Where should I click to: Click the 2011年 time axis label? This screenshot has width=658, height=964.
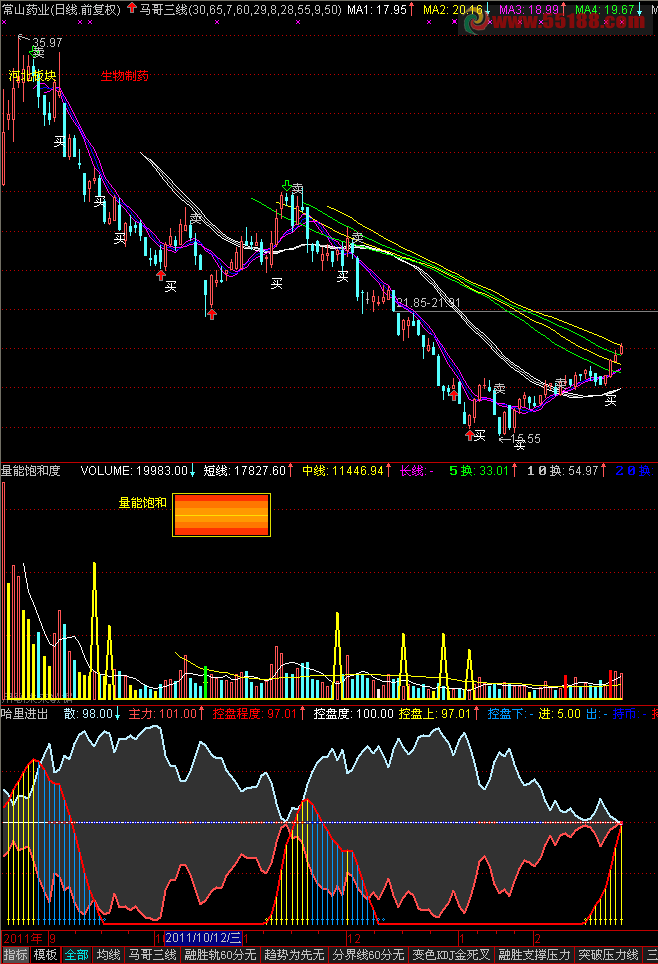pyautogui.click(x=23, y=938)
